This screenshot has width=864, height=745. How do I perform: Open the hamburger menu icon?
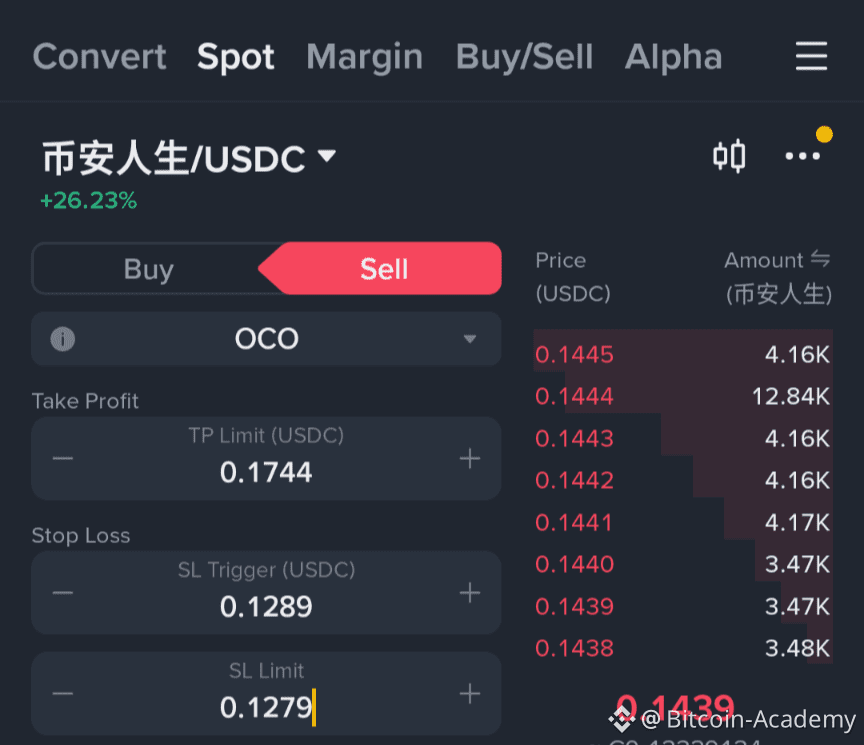click(811, 56)
